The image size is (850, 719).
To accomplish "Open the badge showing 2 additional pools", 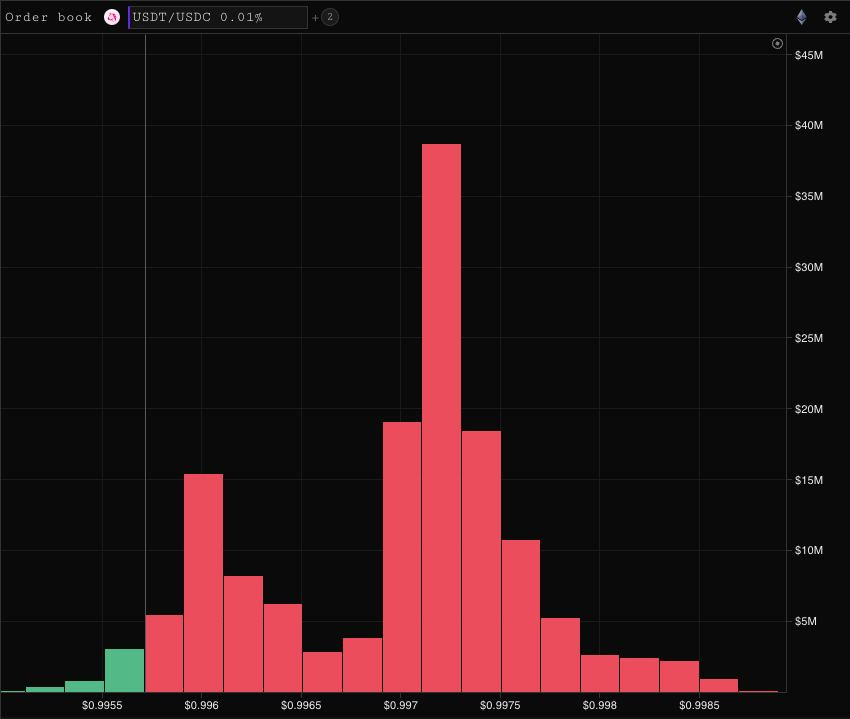I will click(330, 17).
